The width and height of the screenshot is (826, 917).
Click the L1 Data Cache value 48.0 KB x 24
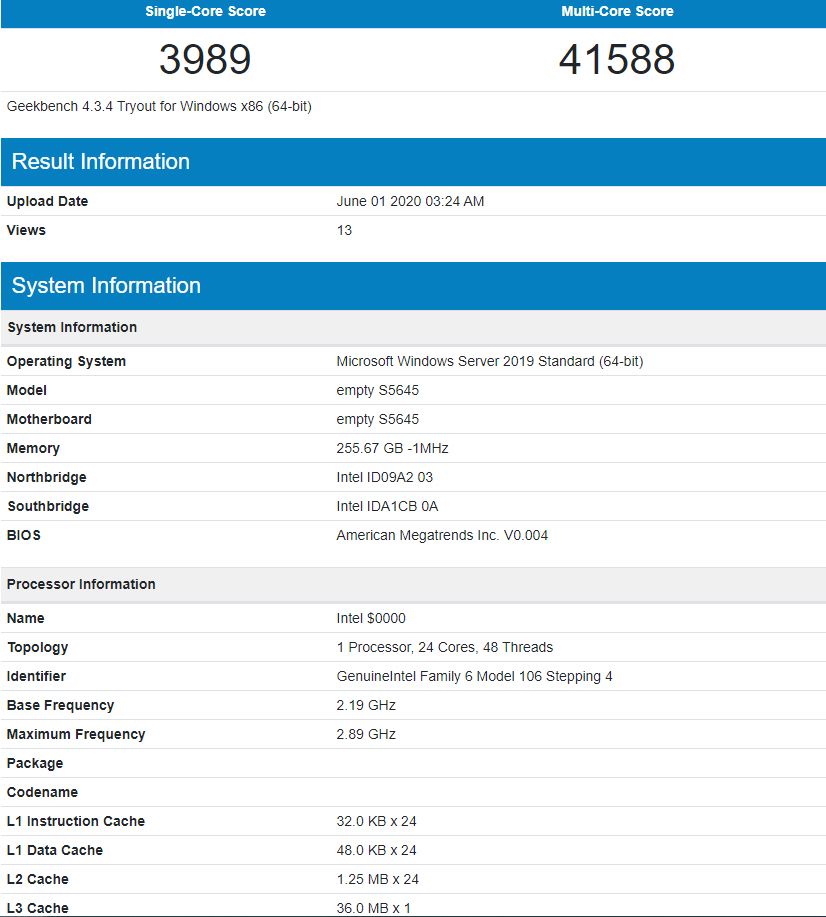(x=376, y=850)
